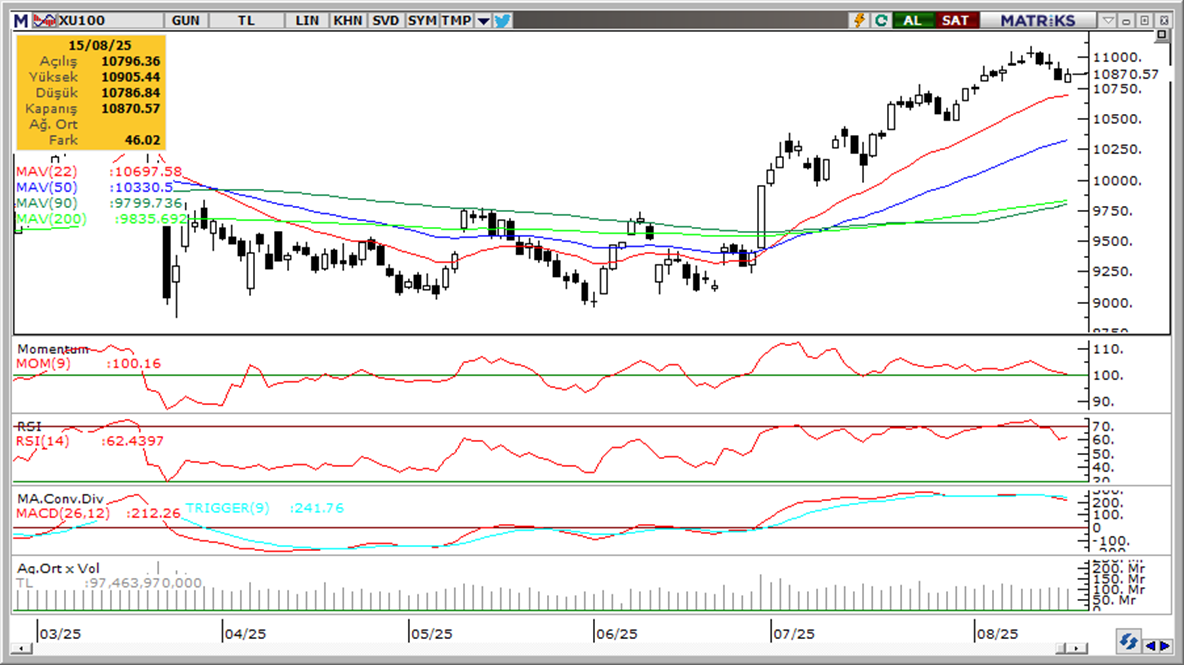Screen dimensions: 1184x665
Task: Click the Kapanış value 10870.57
Action: click(x=131, y=109)
